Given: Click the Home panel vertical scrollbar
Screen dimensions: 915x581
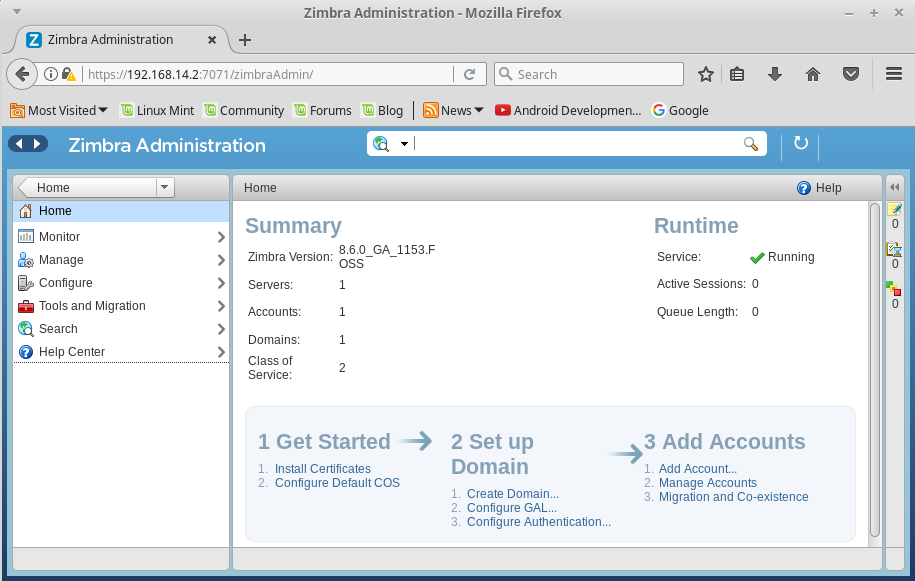Looking at the screenshot, I should (874, 370).
